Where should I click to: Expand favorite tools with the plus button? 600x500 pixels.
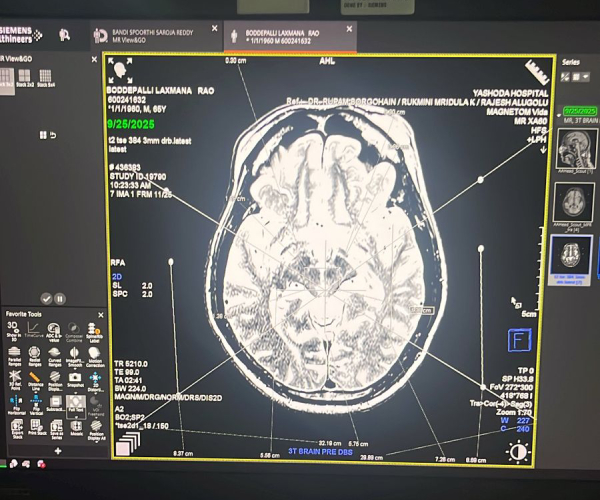[57, 451]
